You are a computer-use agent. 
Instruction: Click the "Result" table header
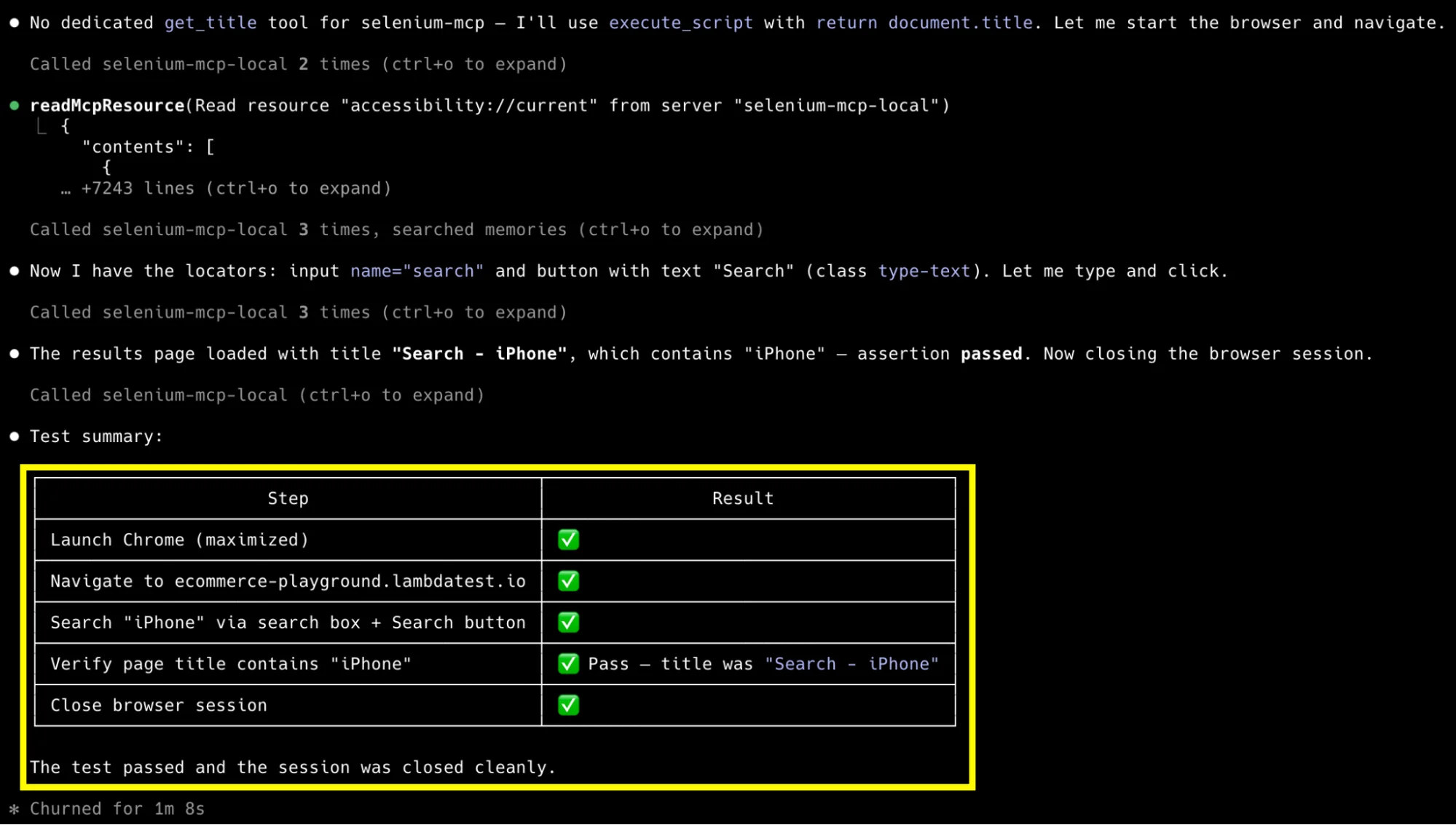[x=743, y=499]
